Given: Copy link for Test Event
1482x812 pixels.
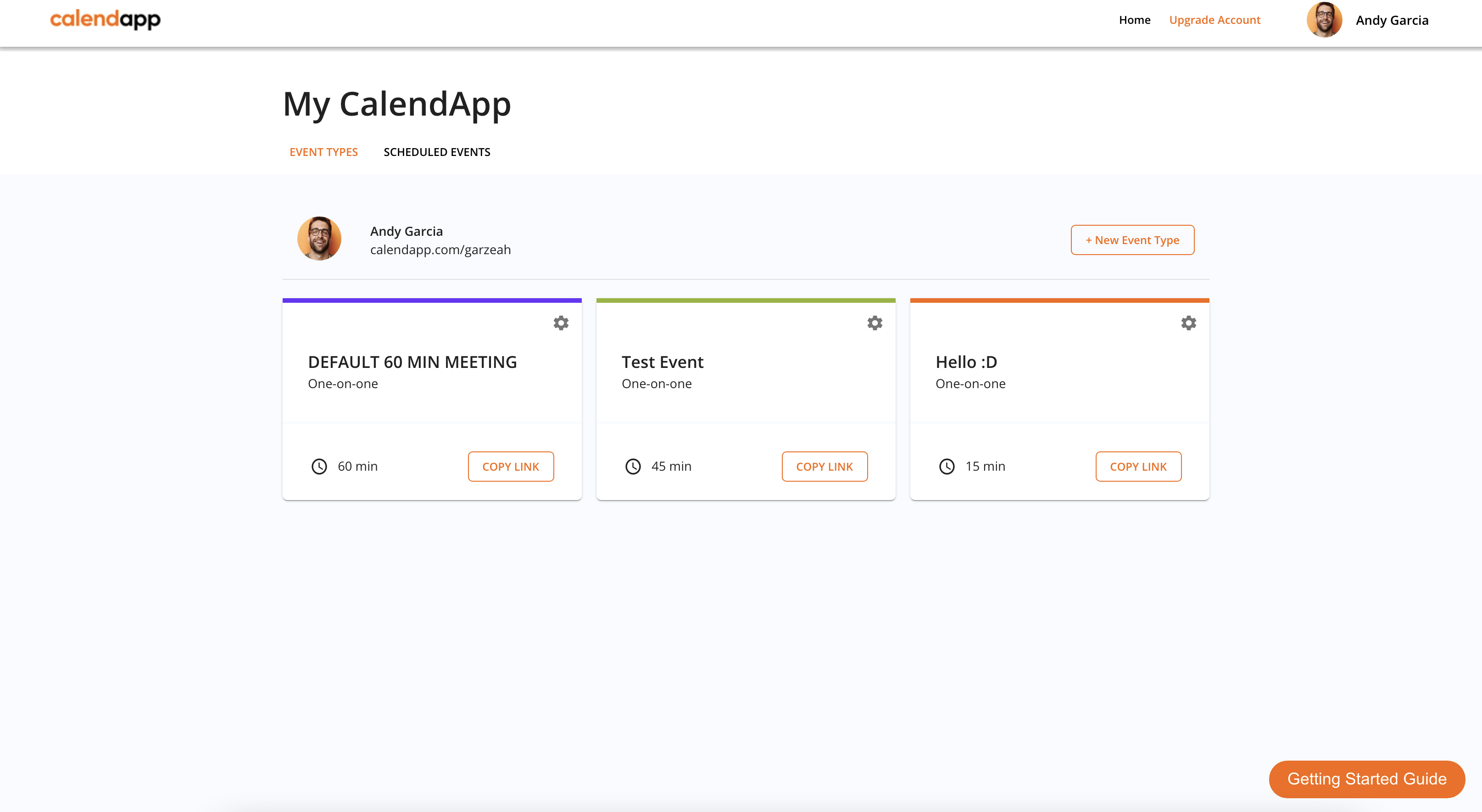Looking at the screenshot, I should [x=825, y=467].
